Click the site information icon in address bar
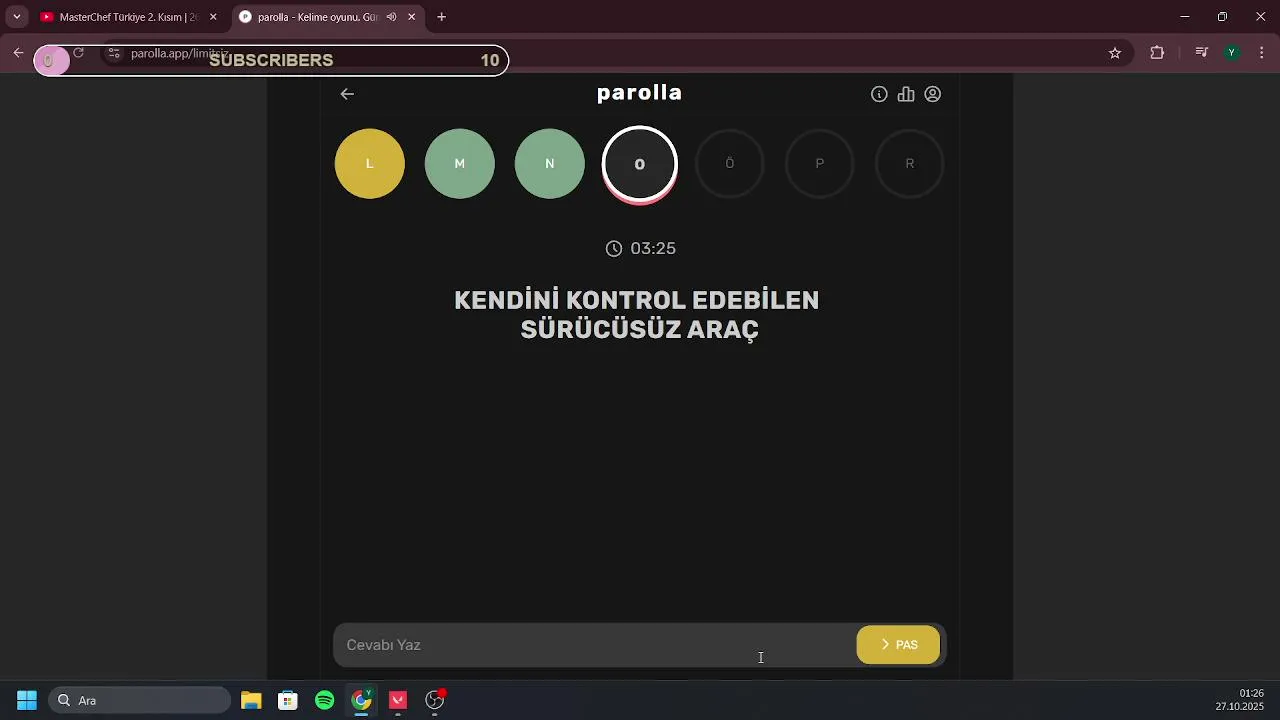 click(114, 53)
